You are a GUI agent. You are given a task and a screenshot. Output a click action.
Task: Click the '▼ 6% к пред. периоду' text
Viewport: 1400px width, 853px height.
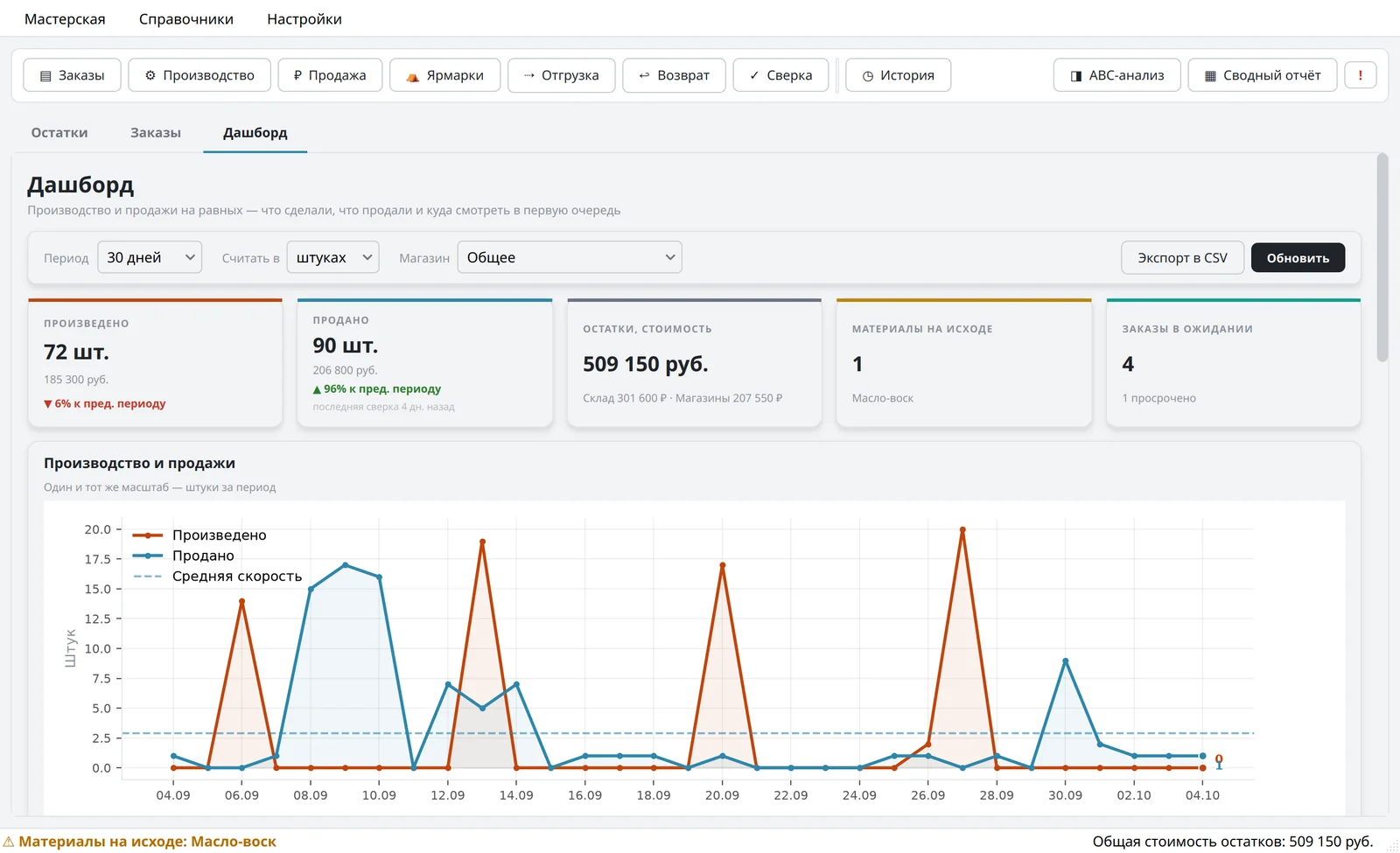(104, 403)
